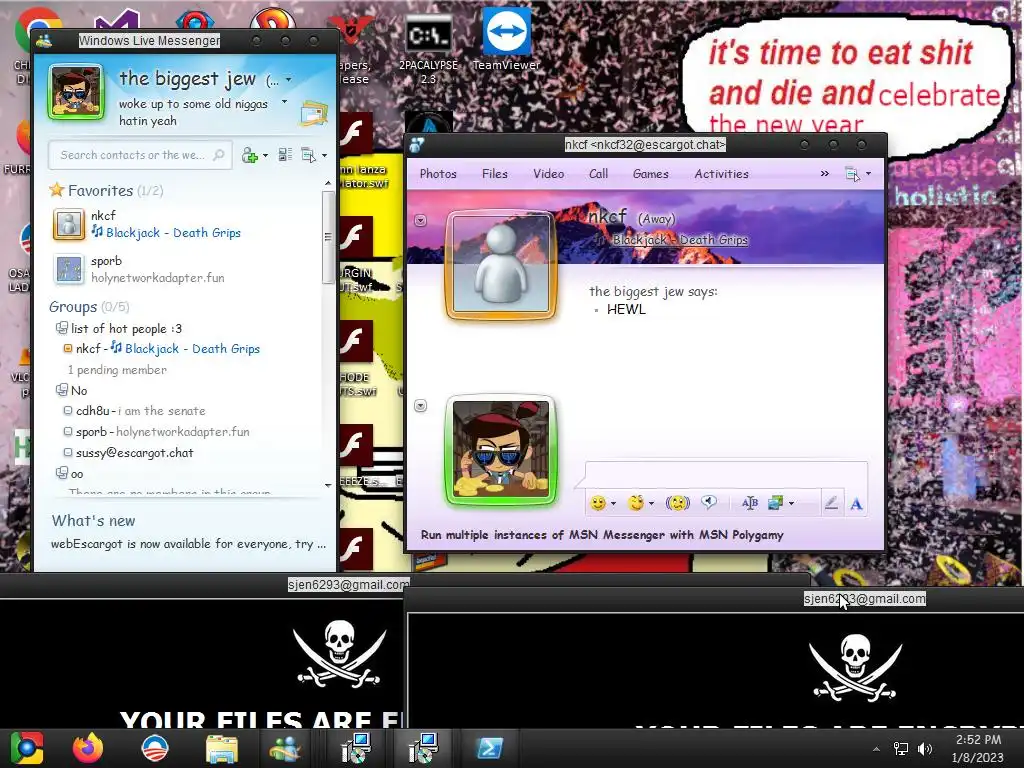The width and height of the screenshot is (1024, 768).
Task: Open the personal message dropdown arrow
Action: click(x=284, y=101)
